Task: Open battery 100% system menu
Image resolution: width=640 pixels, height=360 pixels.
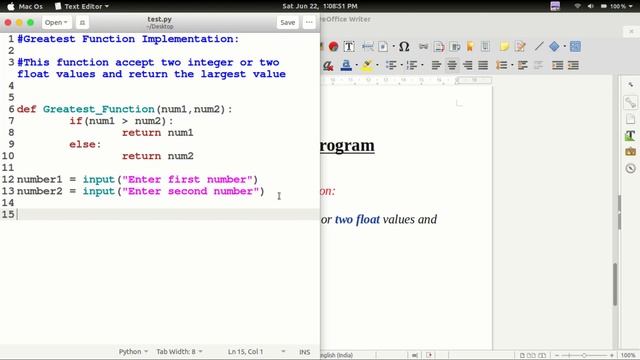Action: coord(616,6)
